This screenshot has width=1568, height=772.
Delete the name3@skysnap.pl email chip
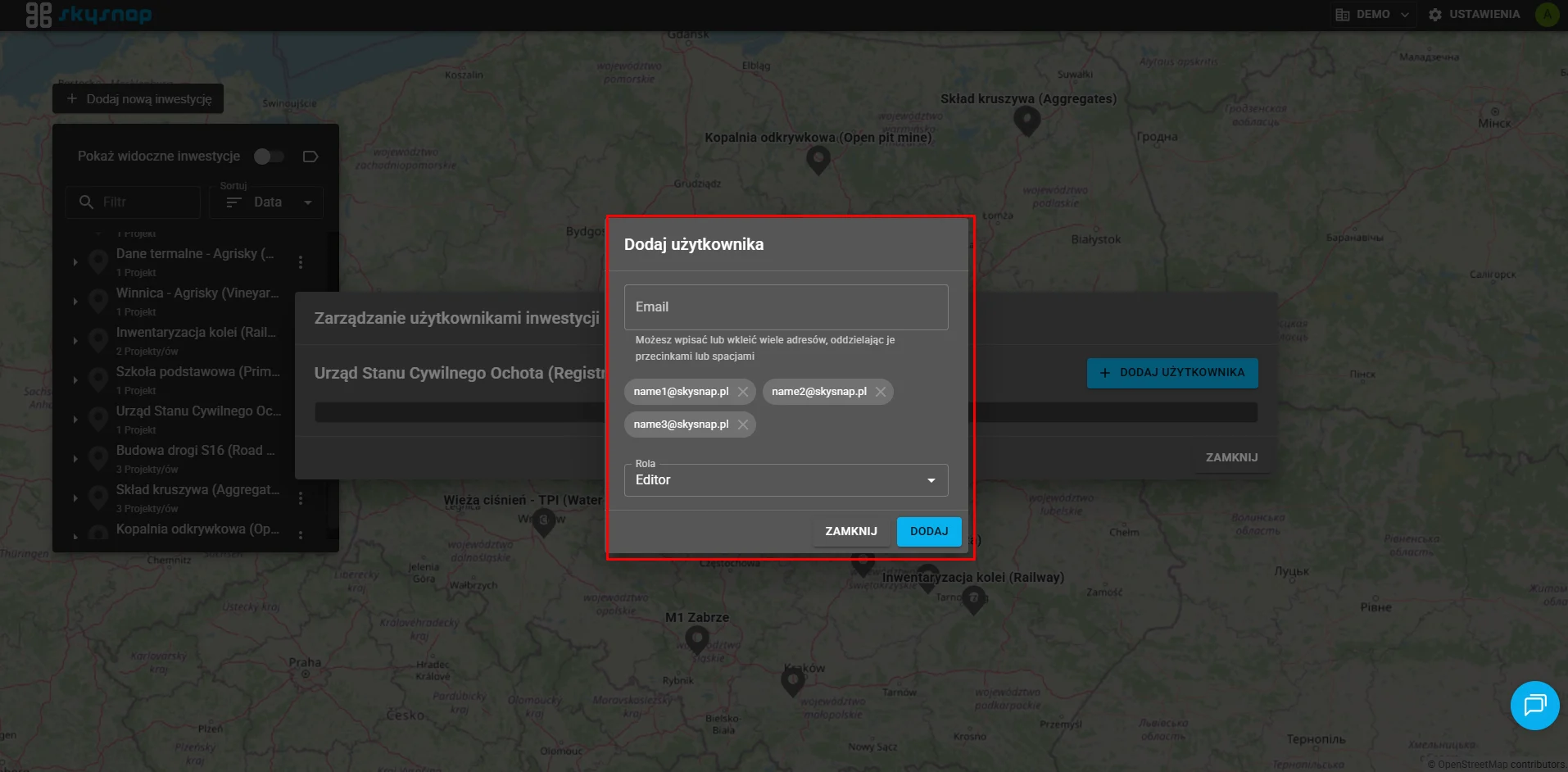pos(742,425)
